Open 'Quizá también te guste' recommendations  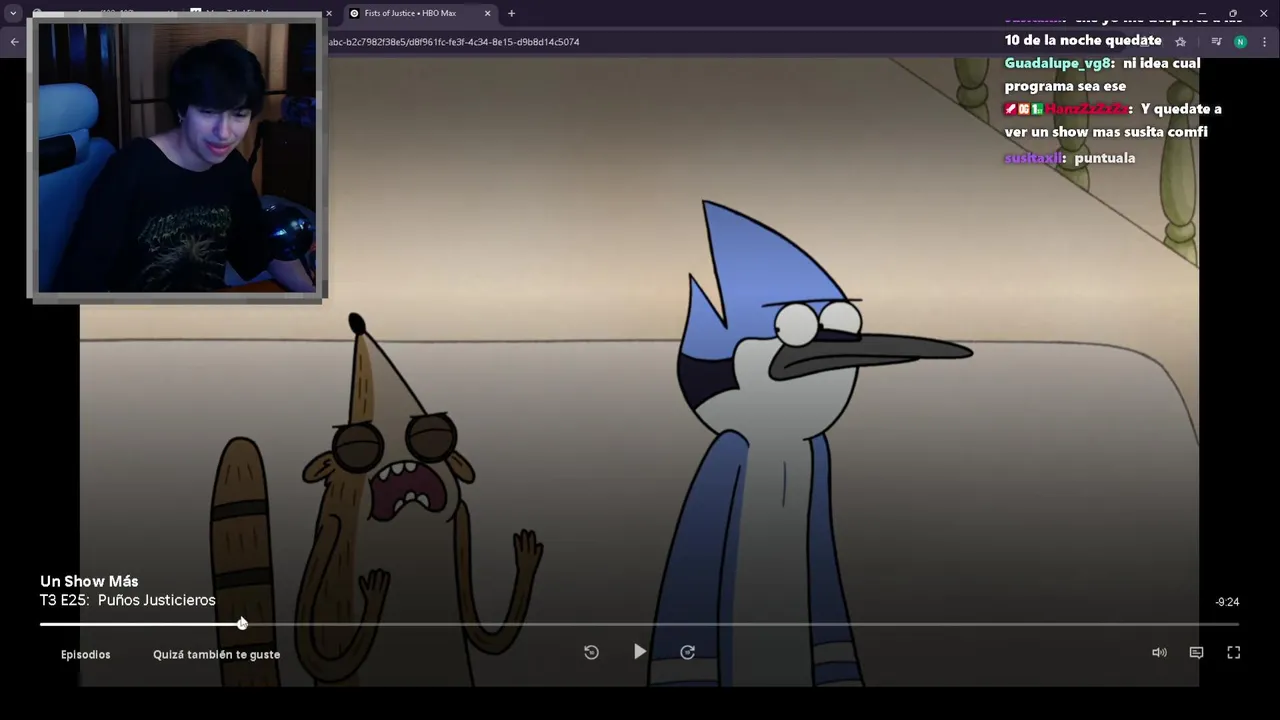click(x=216, y=654)
